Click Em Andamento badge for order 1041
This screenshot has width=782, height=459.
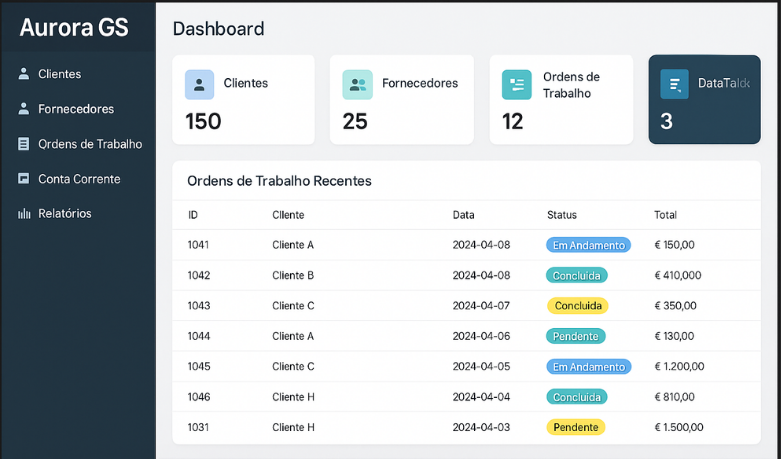click(x=588, y=245)
